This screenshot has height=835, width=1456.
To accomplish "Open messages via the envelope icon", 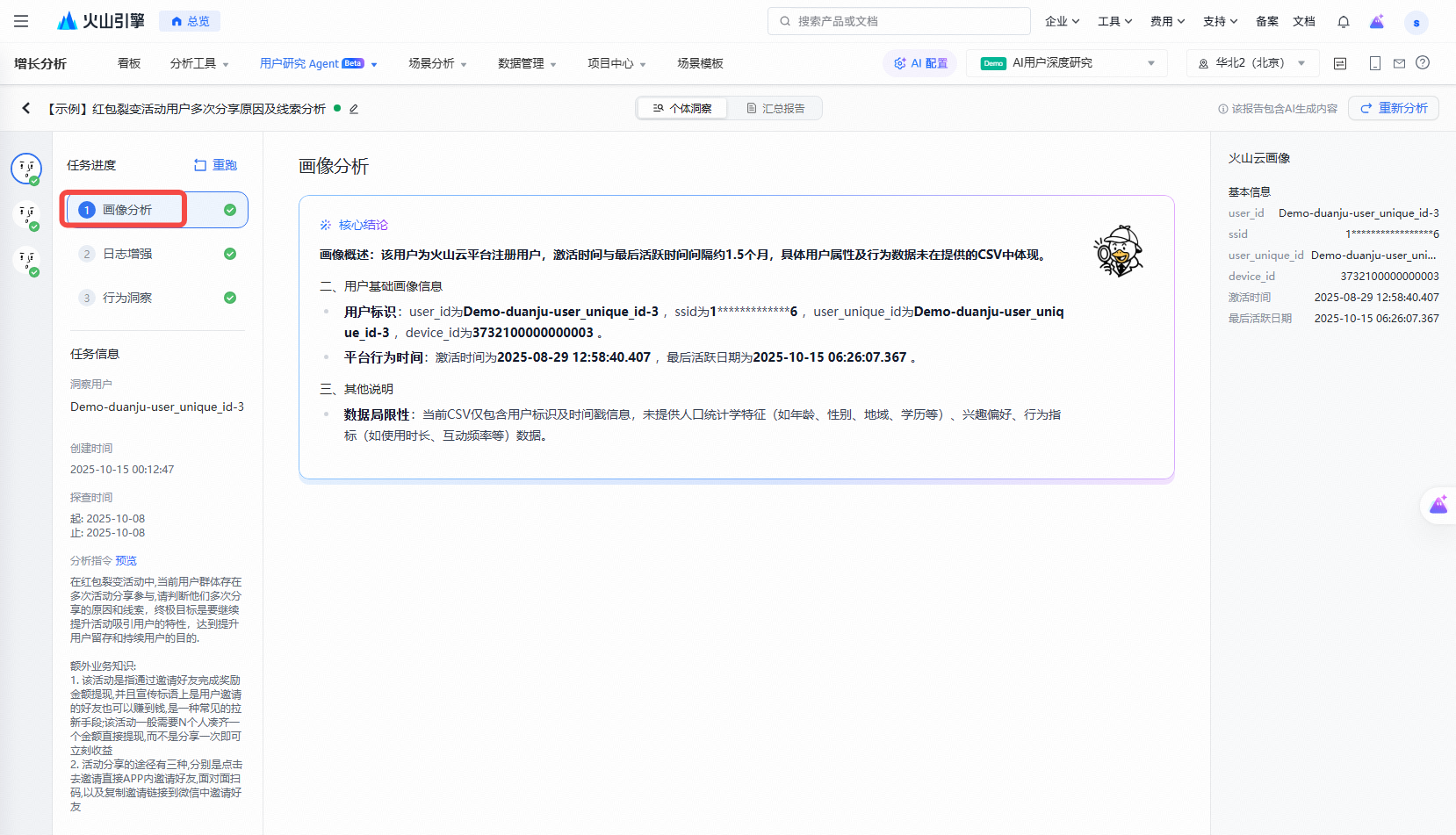I will (x=1398, y=62).
